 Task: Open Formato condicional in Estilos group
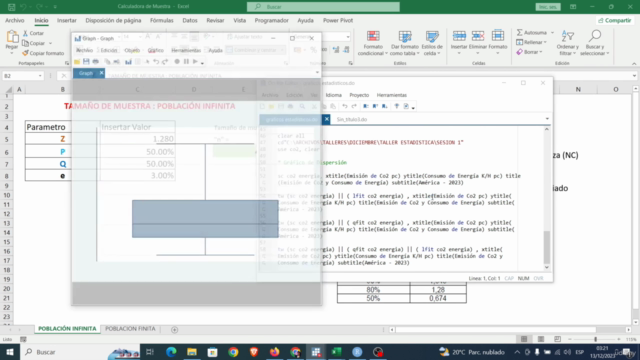click(x=373, y=43)
